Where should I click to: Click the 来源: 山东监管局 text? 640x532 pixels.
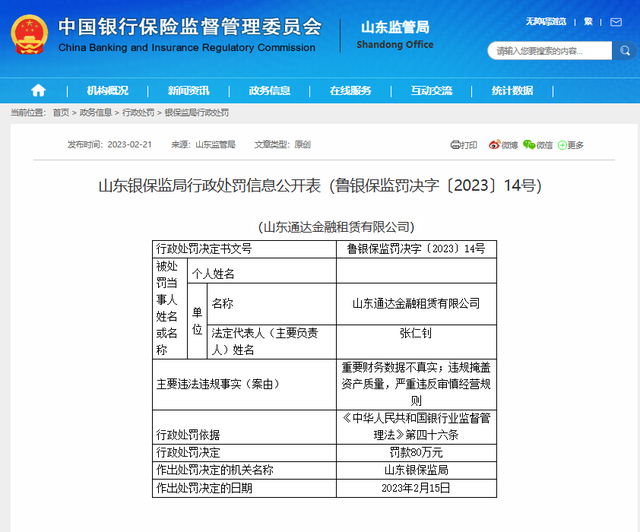(203, 145)
